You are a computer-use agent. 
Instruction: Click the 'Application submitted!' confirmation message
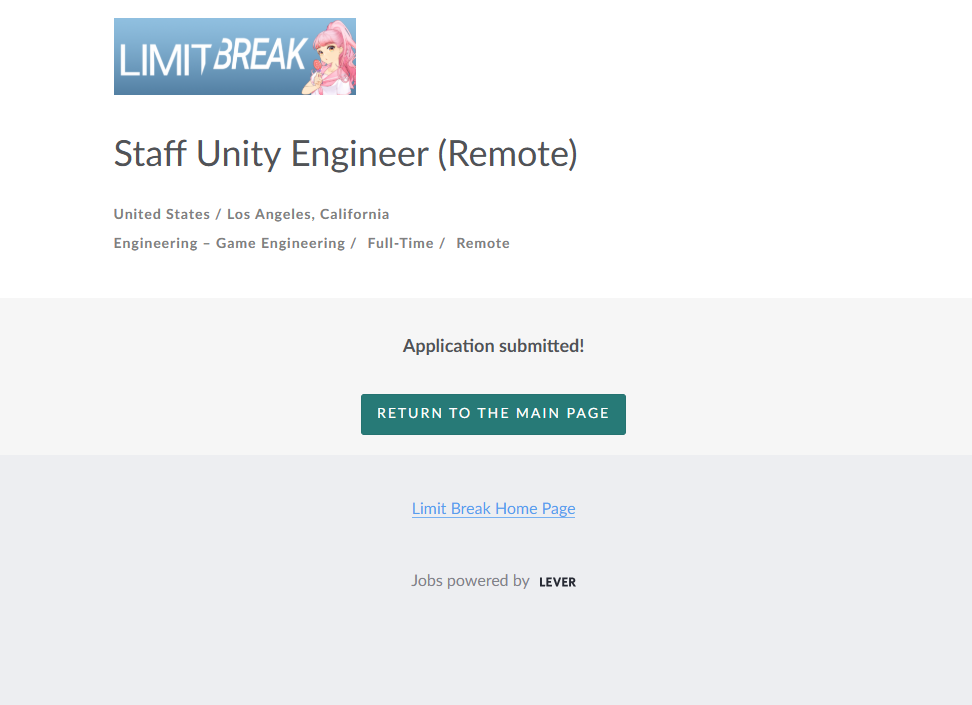tap(493, 346)
